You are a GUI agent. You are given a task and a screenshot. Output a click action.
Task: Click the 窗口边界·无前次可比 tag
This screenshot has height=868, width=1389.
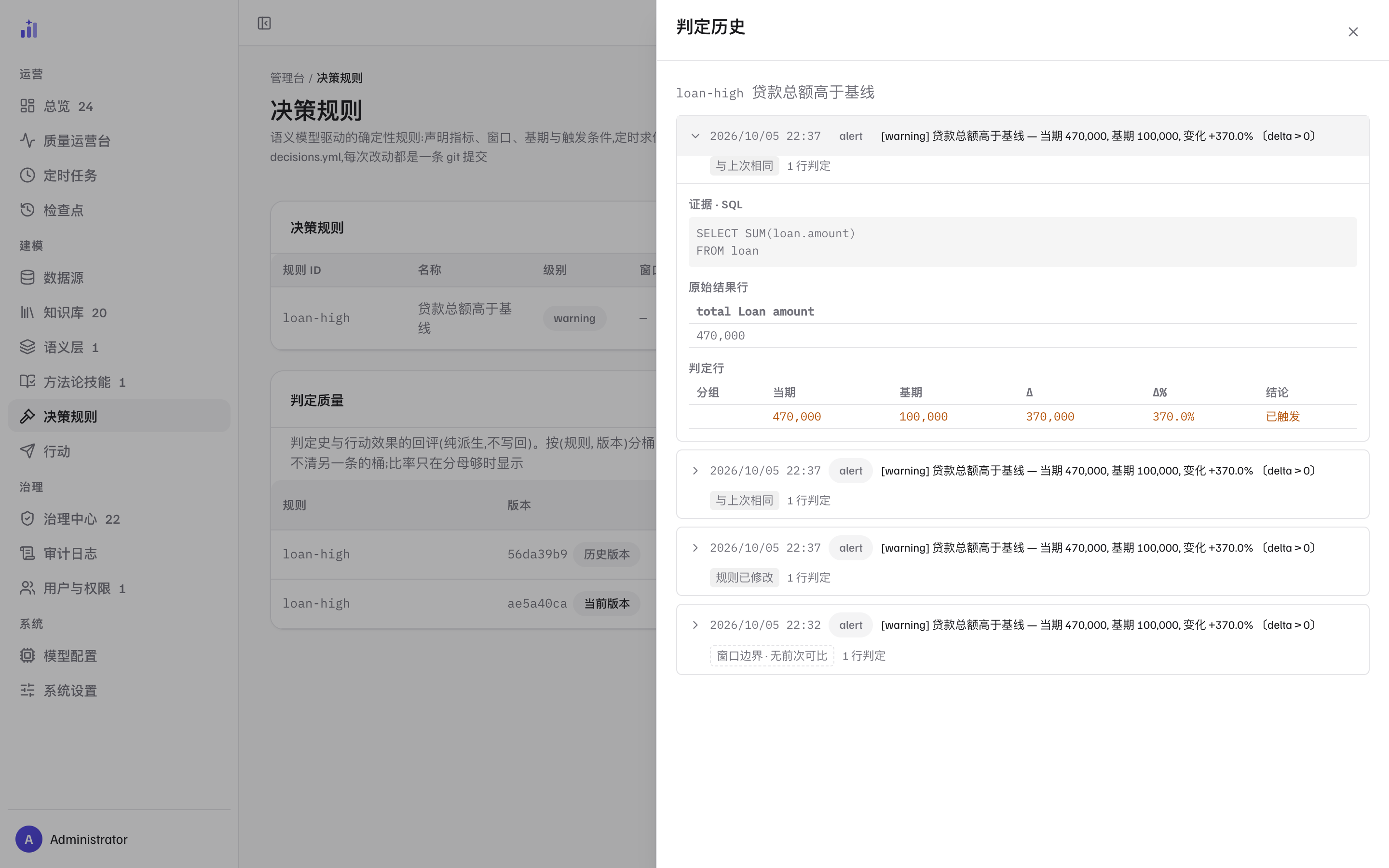[x=772, y=656]
